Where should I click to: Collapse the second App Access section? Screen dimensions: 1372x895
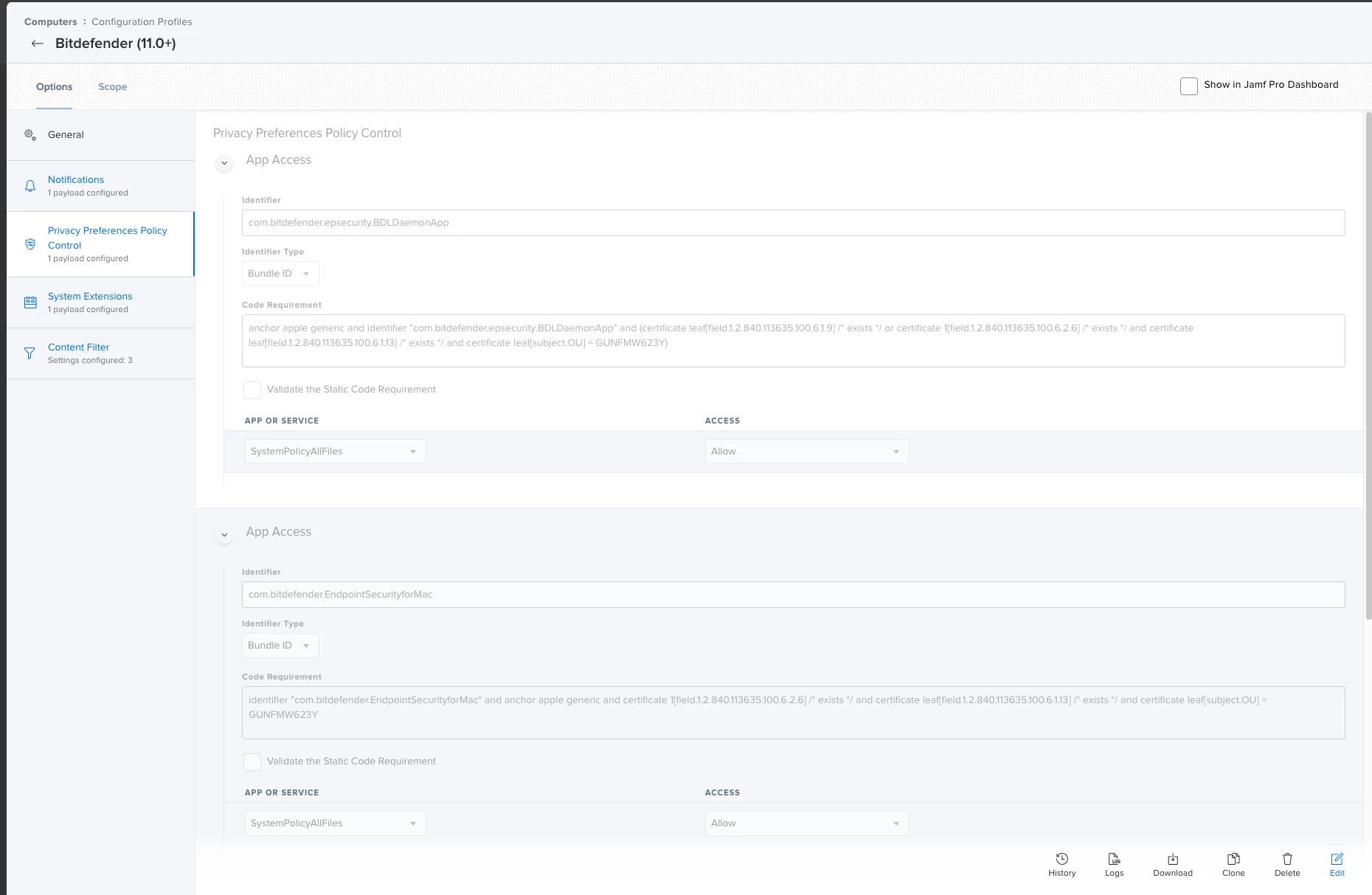(224, 535)
